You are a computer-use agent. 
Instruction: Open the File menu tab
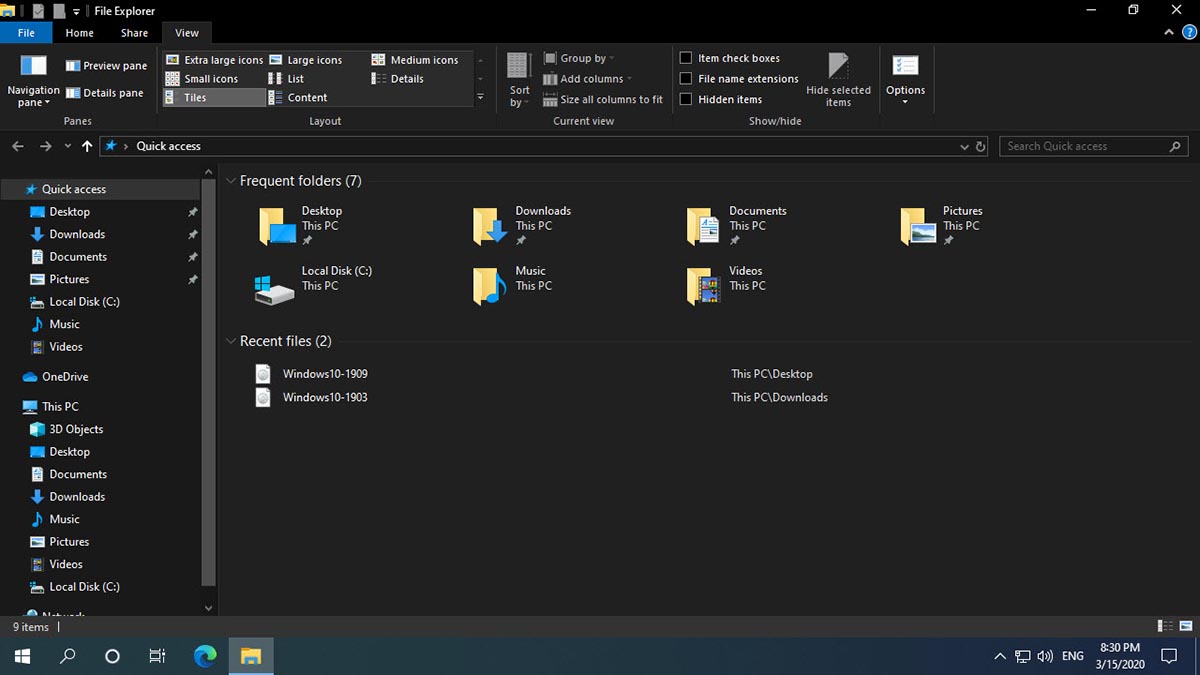26,33
